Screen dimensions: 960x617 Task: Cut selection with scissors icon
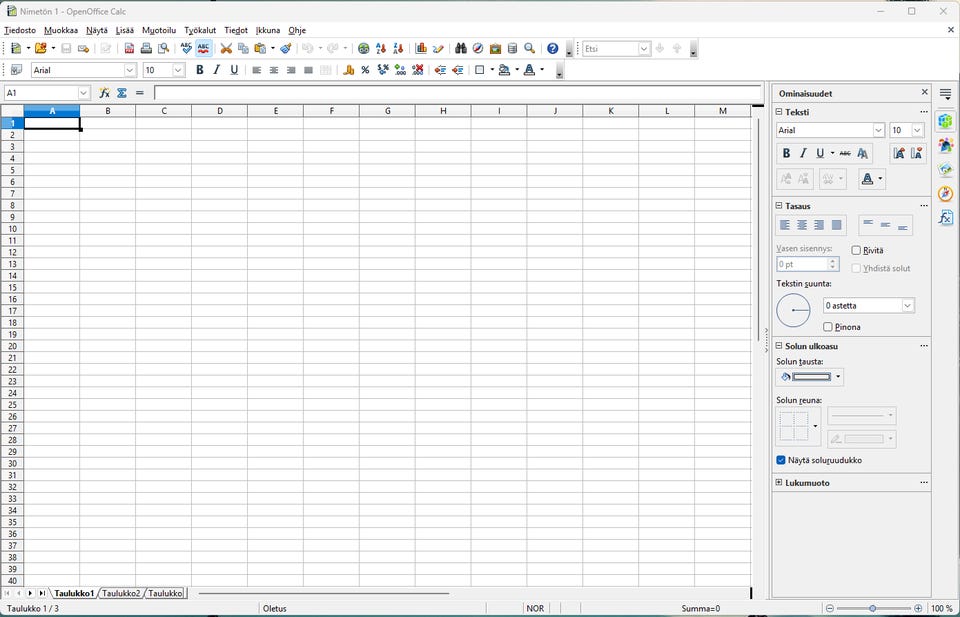226,48
